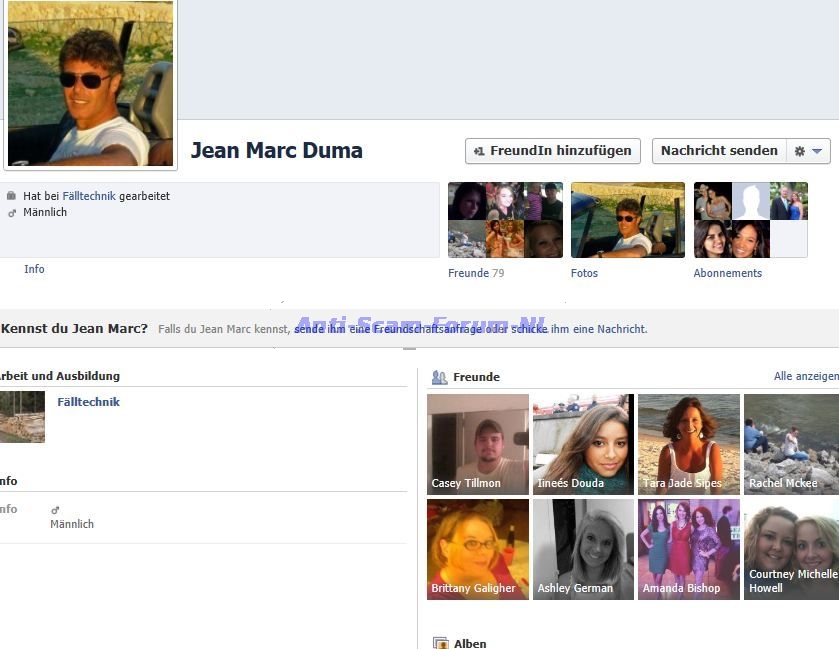Open Ineés Douda's friend photo
The image size is (839, 649).
[x=583, y=444]
